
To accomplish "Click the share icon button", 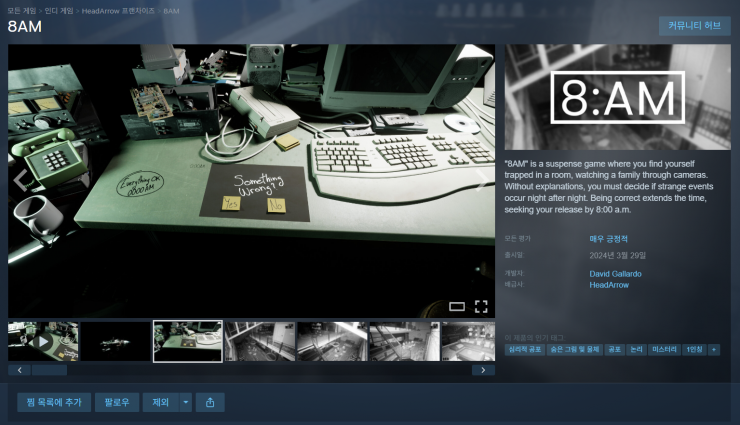I will (210, 402).
